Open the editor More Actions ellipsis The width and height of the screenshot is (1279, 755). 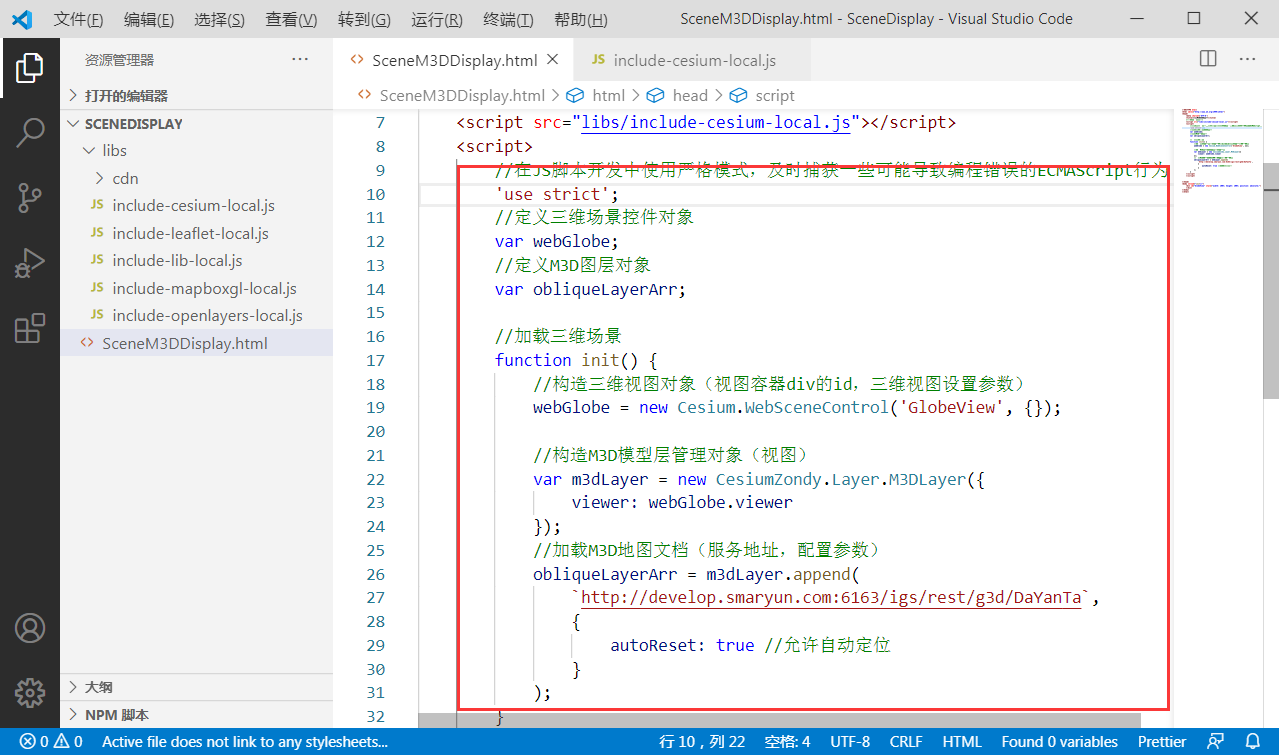point(1247,59)
